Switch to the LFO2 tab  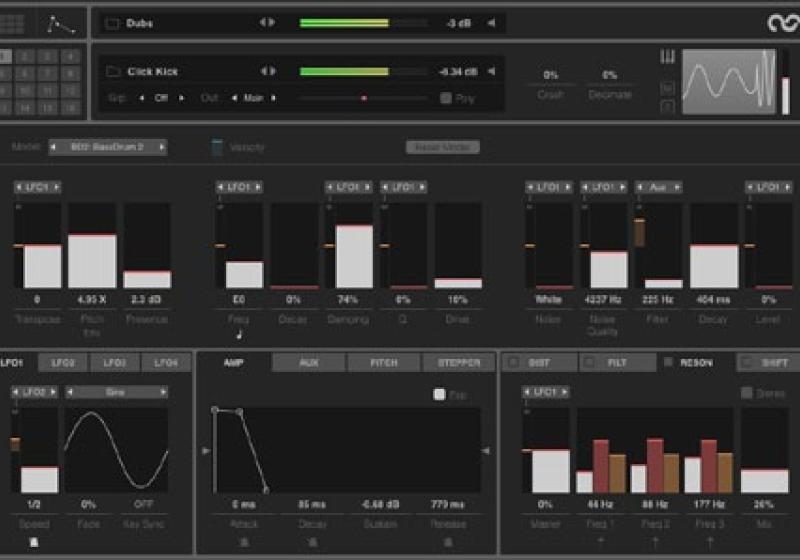63,363
